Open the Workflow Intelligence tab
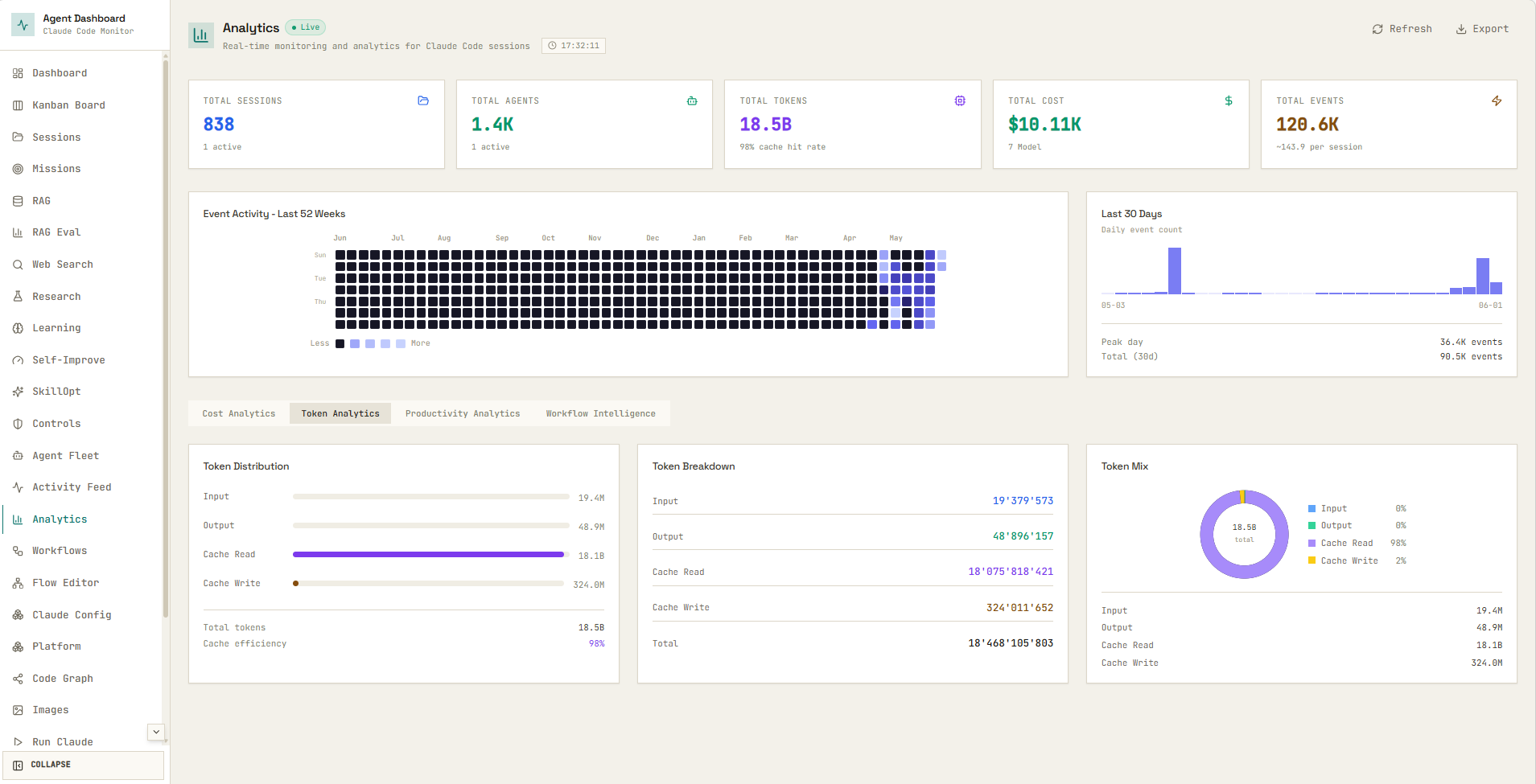 point(601,413)
